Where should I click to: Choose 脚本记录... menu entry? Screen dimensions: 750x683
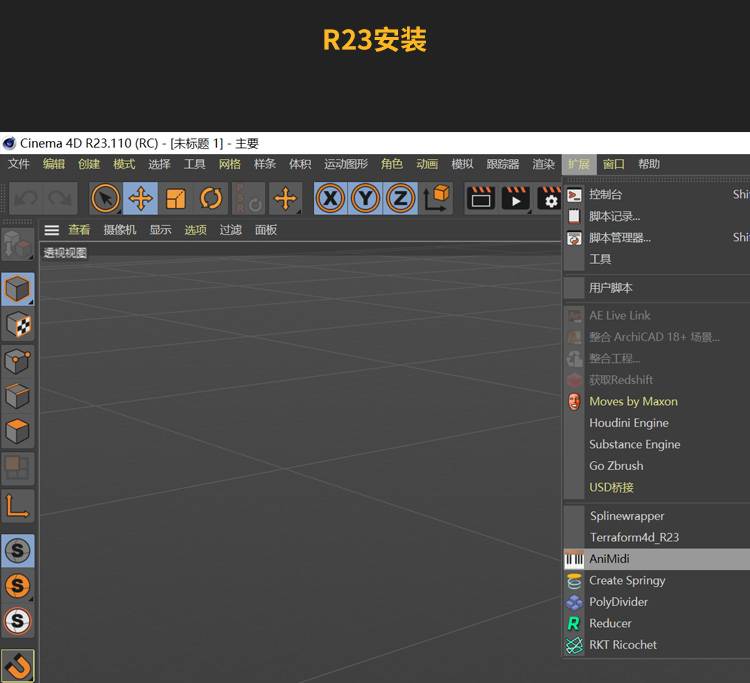(657, 216)
